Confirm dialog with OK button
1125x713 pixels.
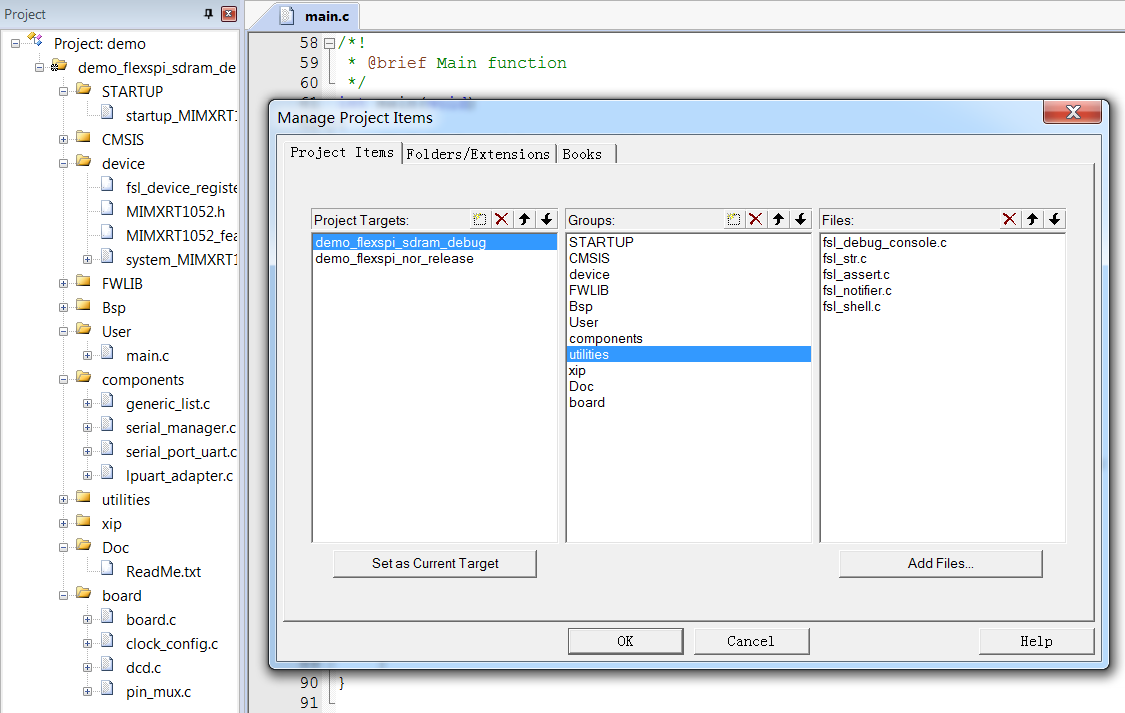point(625,641)
